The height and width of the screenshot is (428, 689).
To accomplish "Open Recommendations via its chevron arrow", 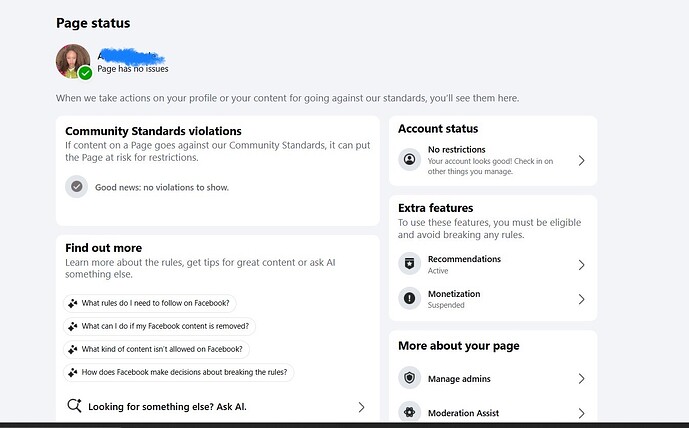I will point(581,265).
